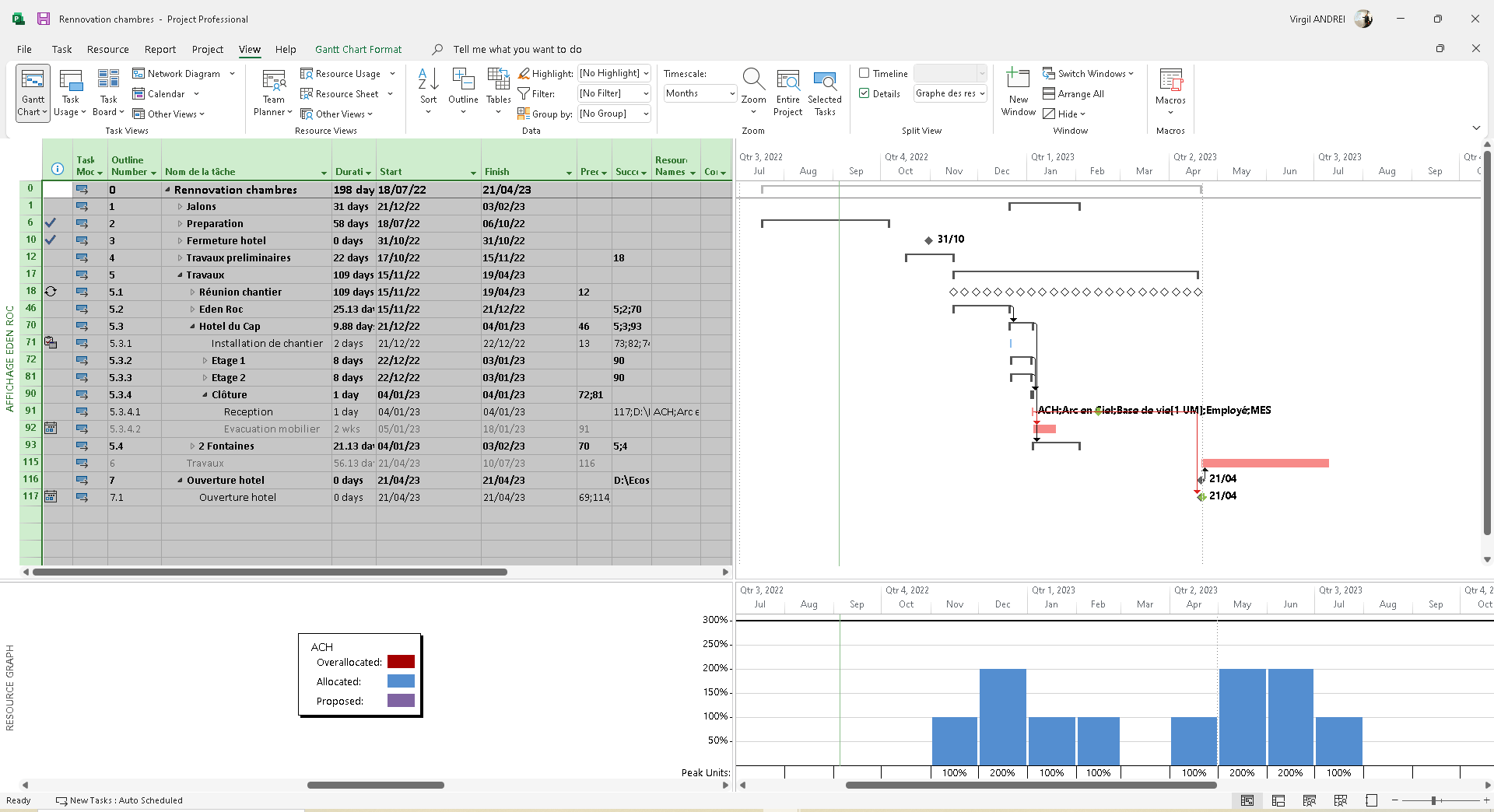Image resolution: width=1494 pixels, height=812 pixels.
Task: Open the Report menu
Action: click(160, 49)
